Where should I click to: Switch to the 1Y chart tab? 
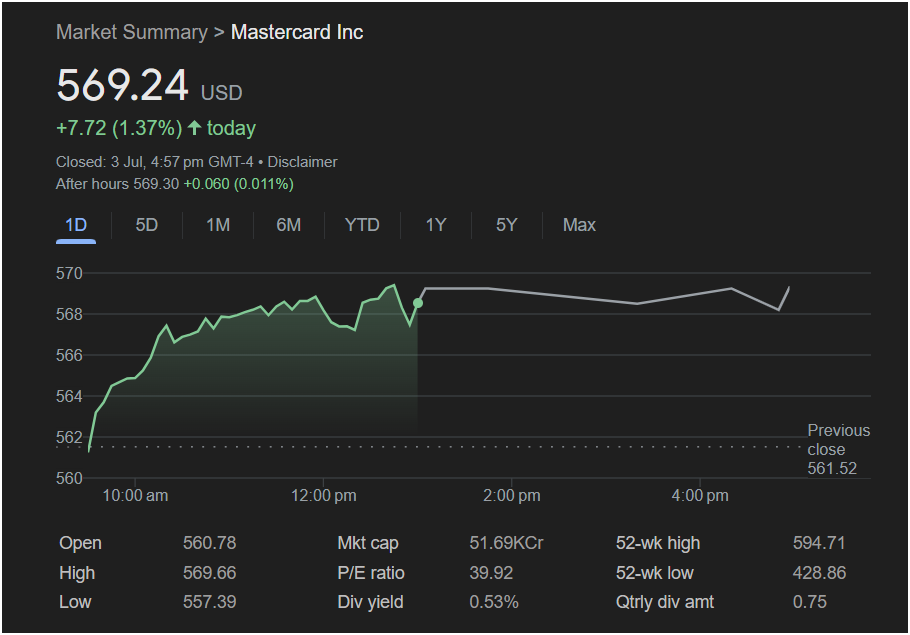[436, 225]
